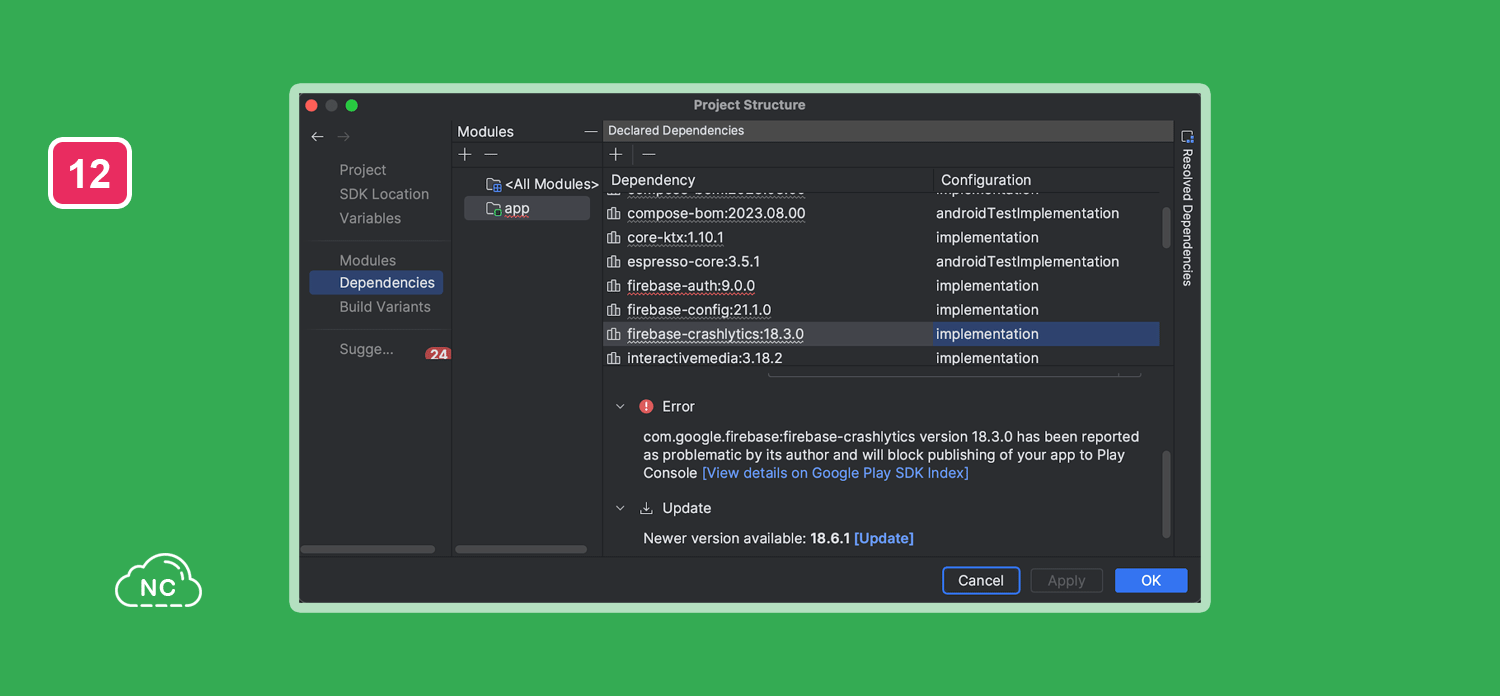Screen dimensions: 1500x696
Task: Click library icon beside espresso-core:3.5.1
Action: 614,261
